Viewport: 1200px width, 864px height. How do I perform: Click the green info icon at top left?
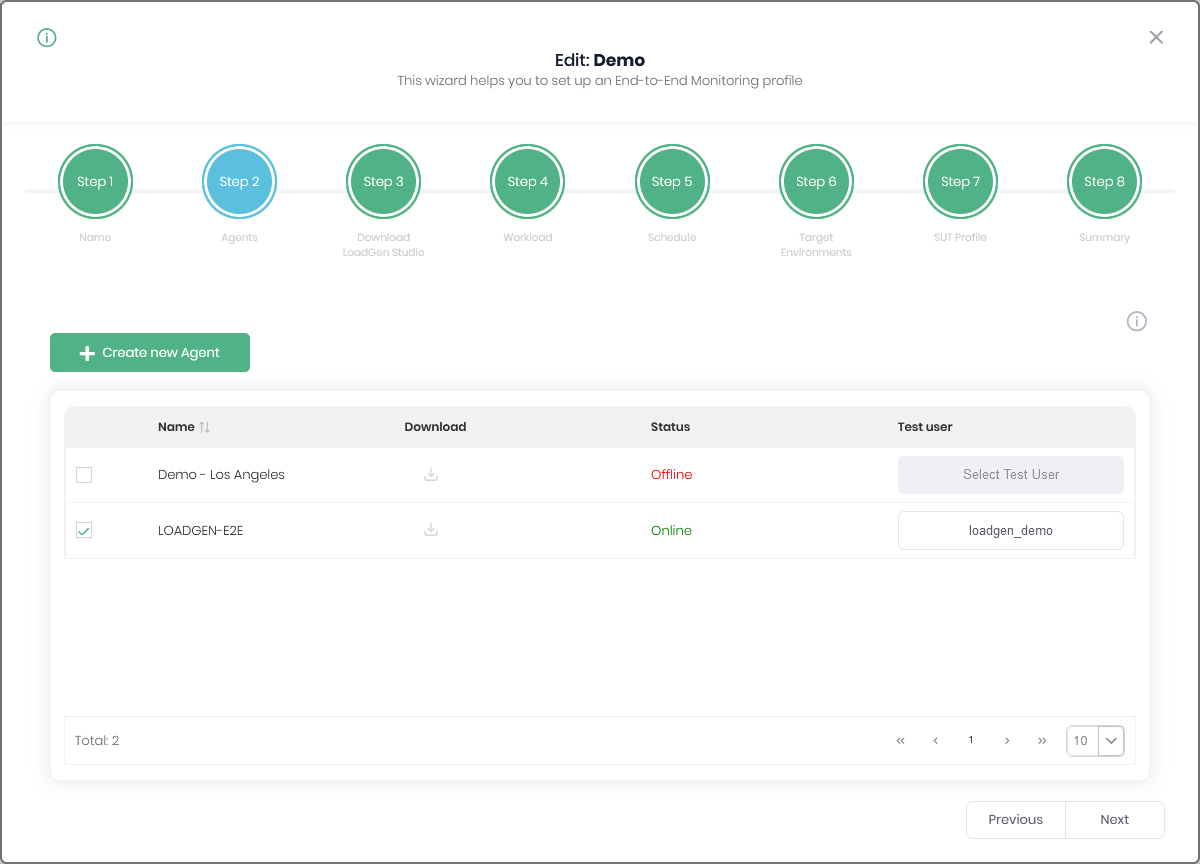click(x=47, y=38)
